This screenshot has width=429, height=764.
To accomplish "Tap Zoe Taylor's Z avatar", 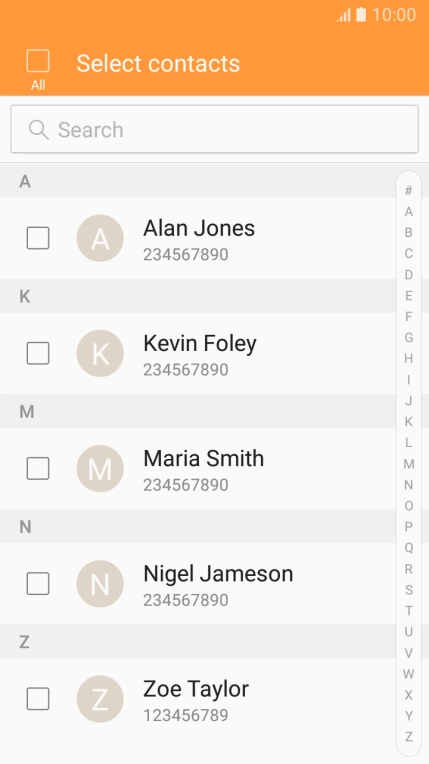I will pos(100,699).
